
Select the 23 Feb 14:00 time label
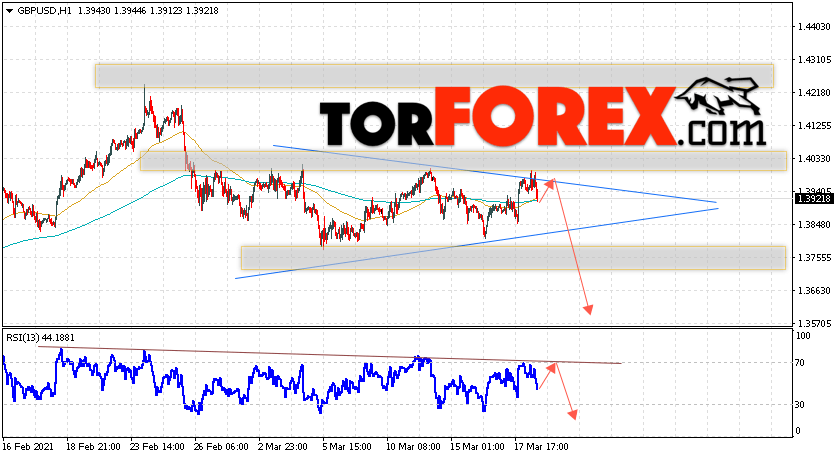tap(158, 447)
